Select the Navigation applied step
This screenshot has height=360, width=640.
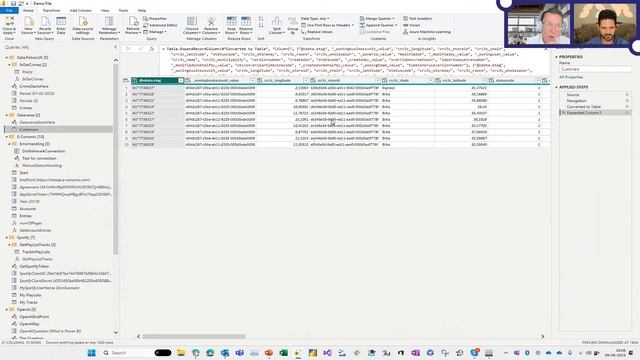[x=576, y=101]
